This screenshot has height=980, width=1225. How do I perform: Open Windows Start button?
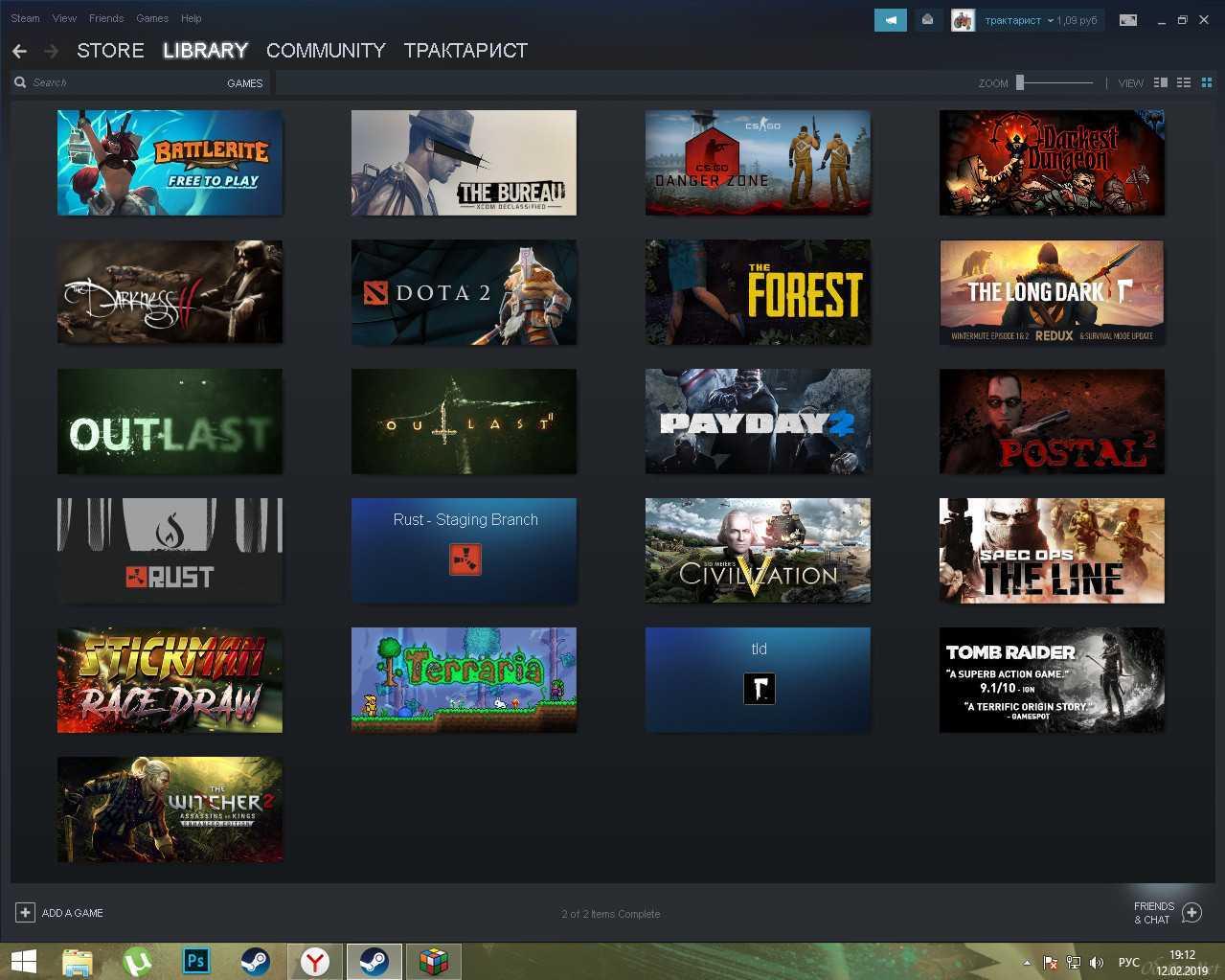coord(23,961)
